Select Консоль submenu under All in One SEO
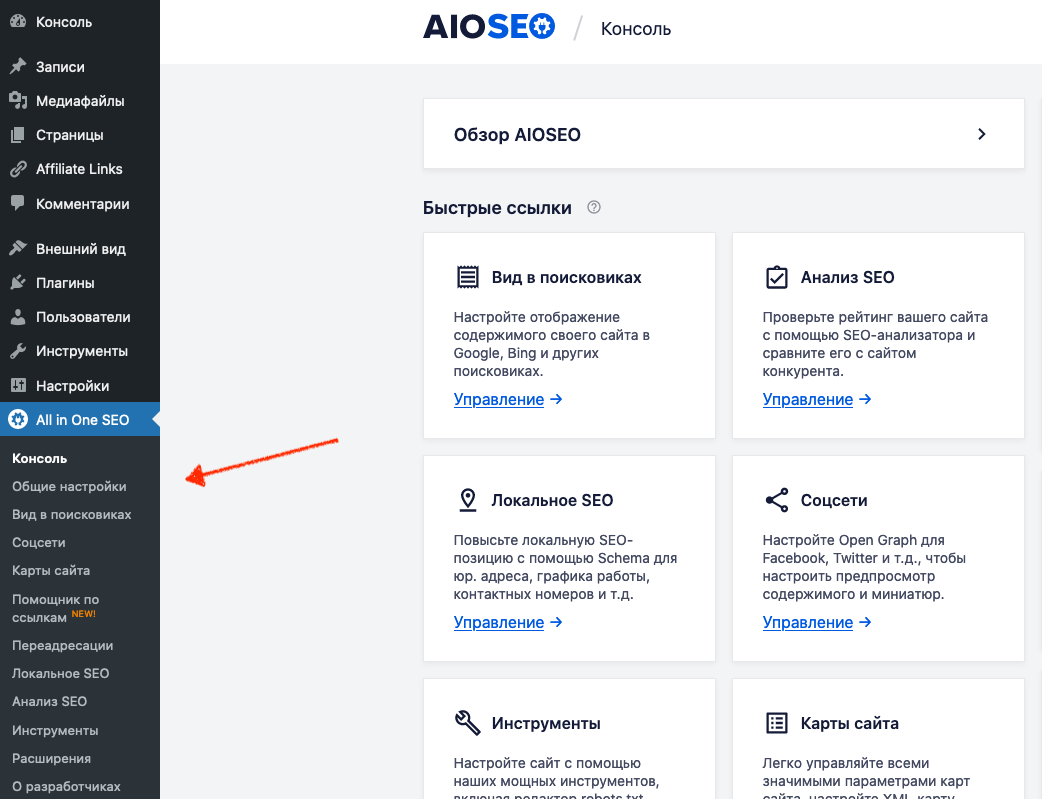The width and height of the screenshot is (1042, 799). click(x=39, y=458)
